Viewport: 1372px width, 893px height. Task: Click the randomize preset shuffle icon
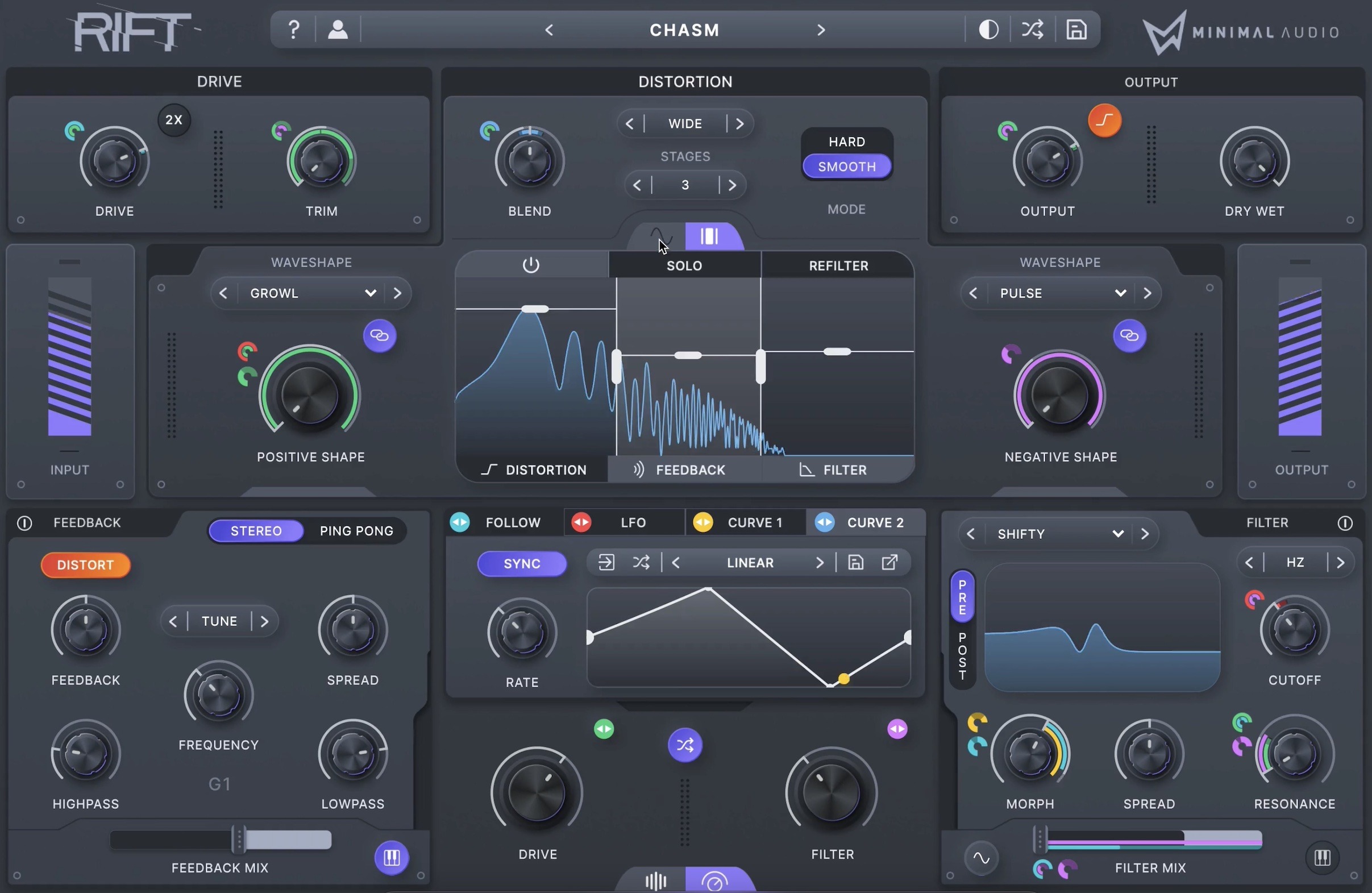click(x=1032, y=30)
